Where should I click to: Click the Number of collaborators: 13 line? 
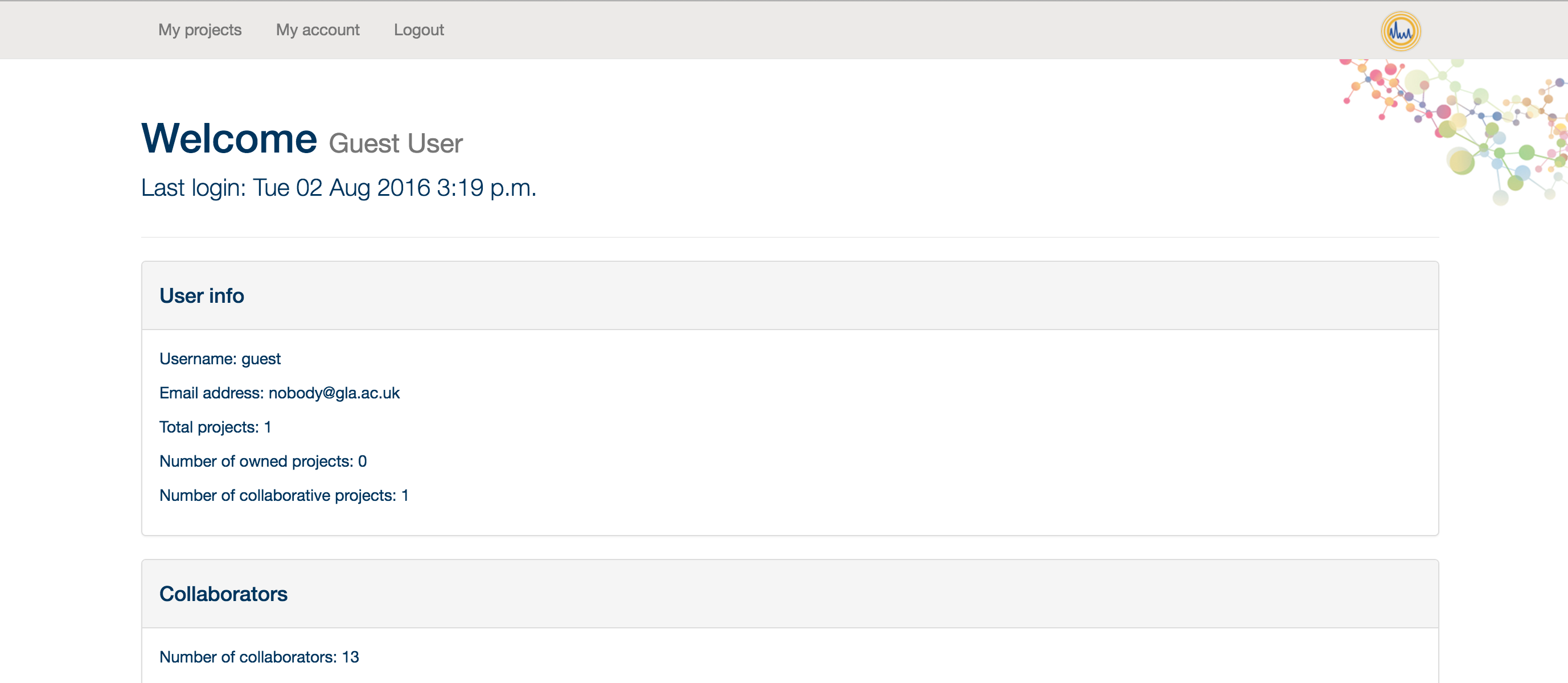click(259, 657)
